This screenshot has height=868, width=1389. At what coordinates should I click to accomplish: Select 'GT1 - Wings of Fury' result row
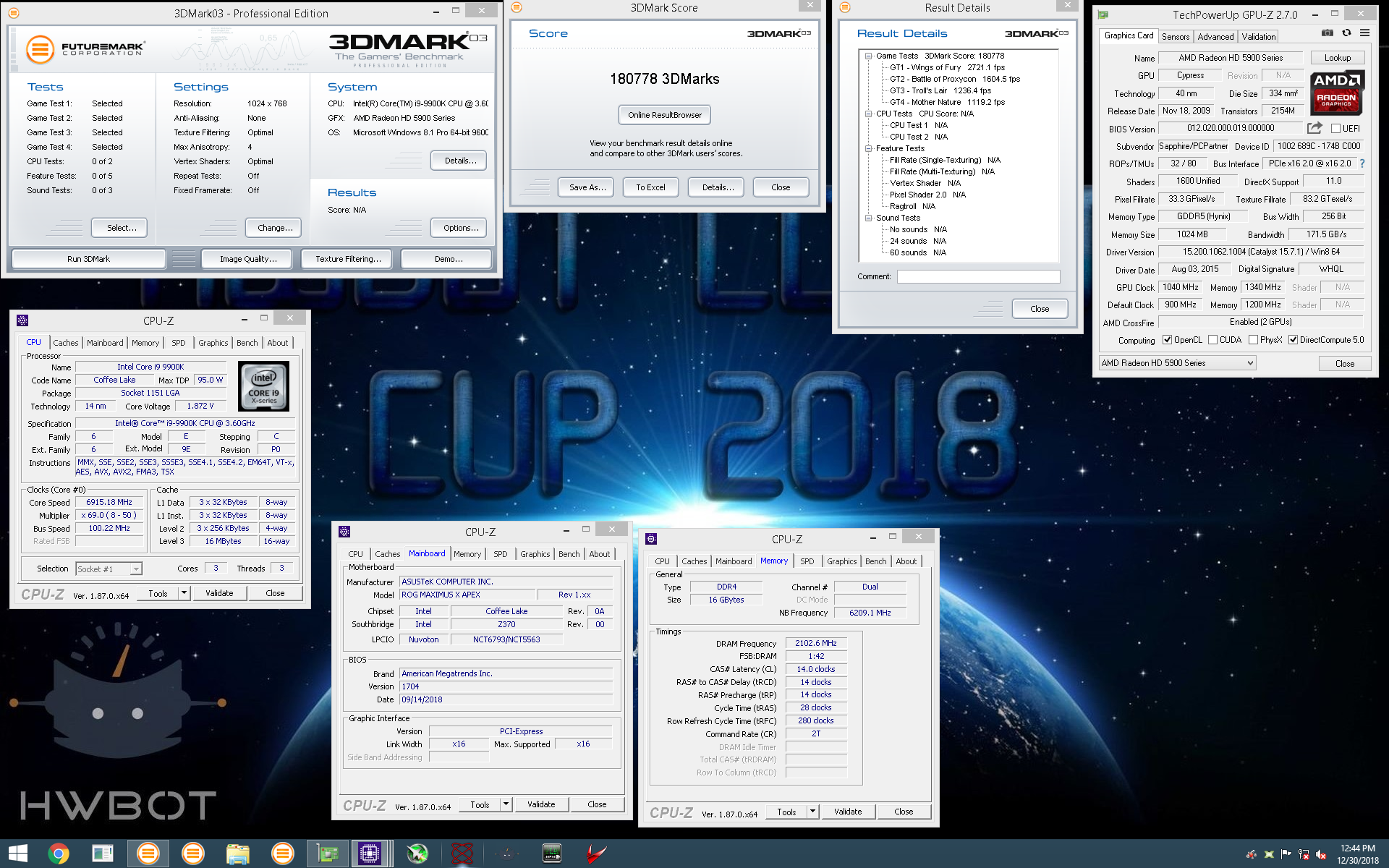[947, 67]
